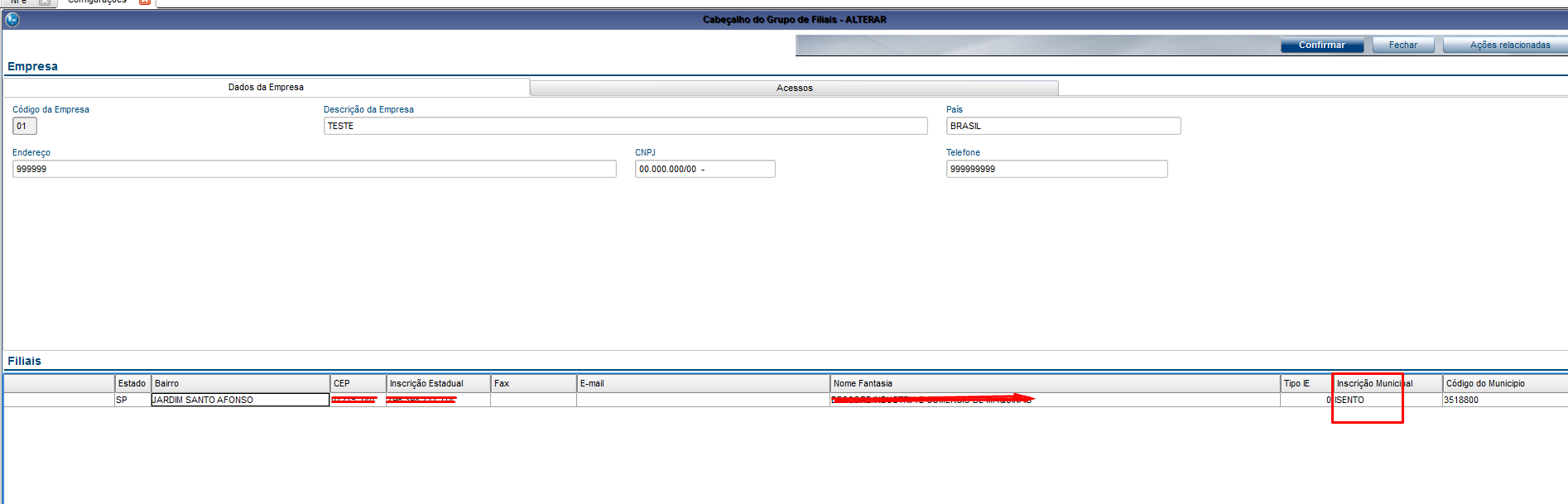Screen dimensions: 1568x504
Task: Click the Filiais section heading
Action: tap(24, 361)
